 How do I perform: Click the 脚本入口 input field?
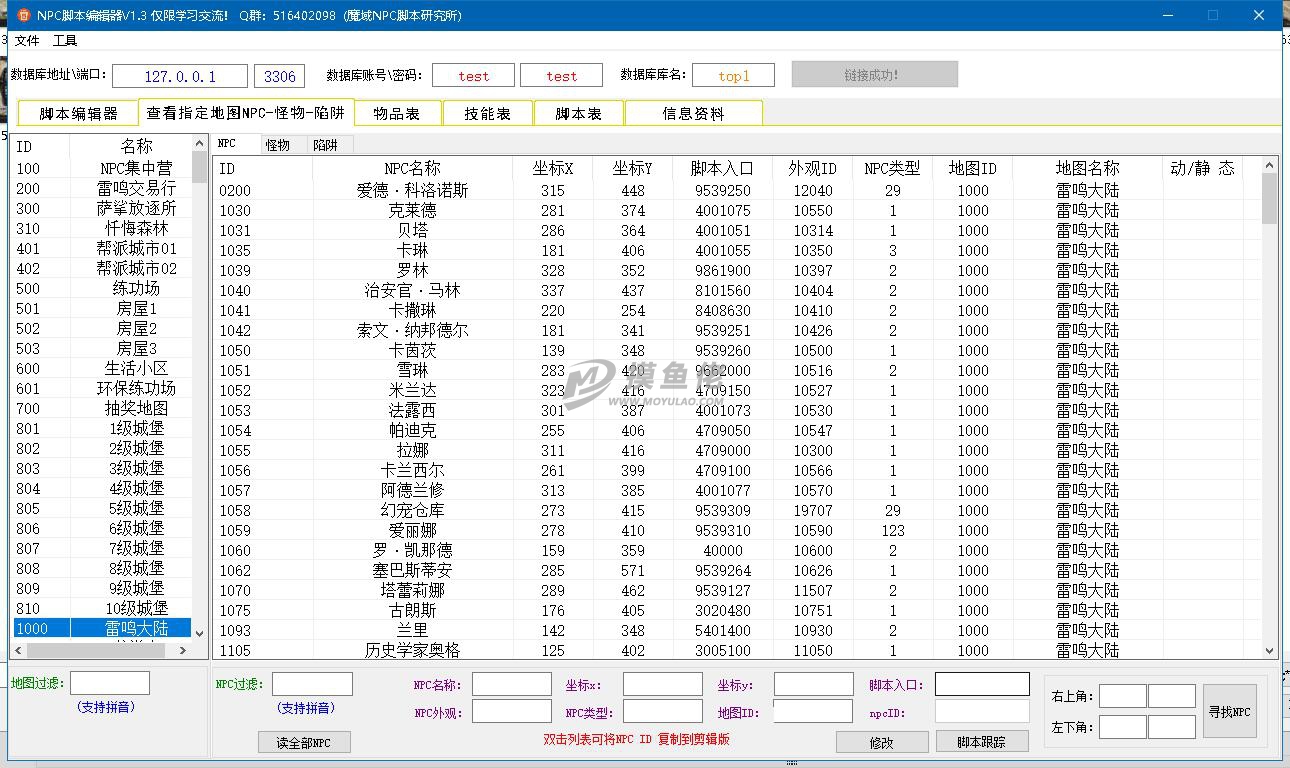(x=982, y=684)
